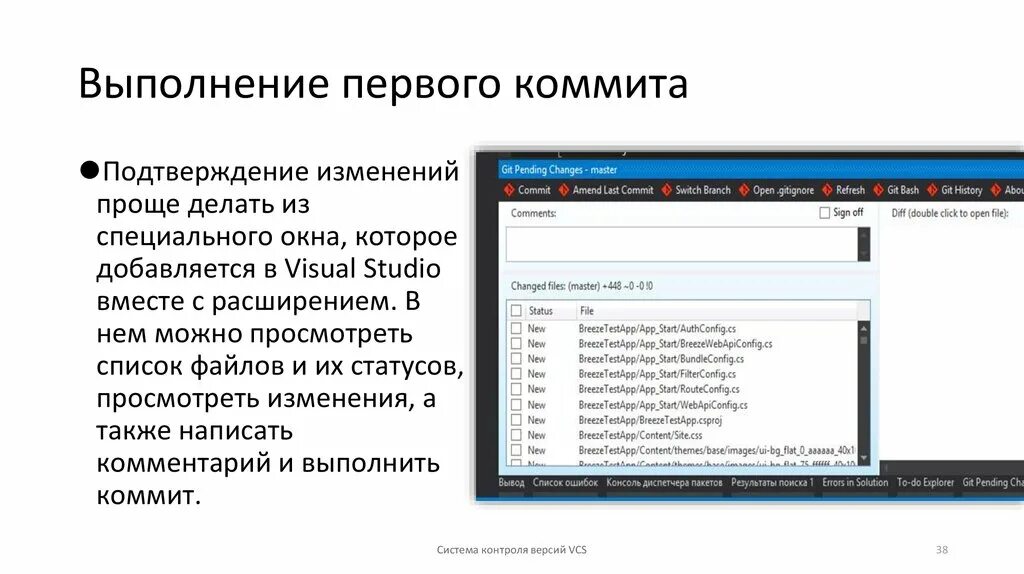
Task: Click the Git Pending Changes - master title bar
Action: click(761, 170)
